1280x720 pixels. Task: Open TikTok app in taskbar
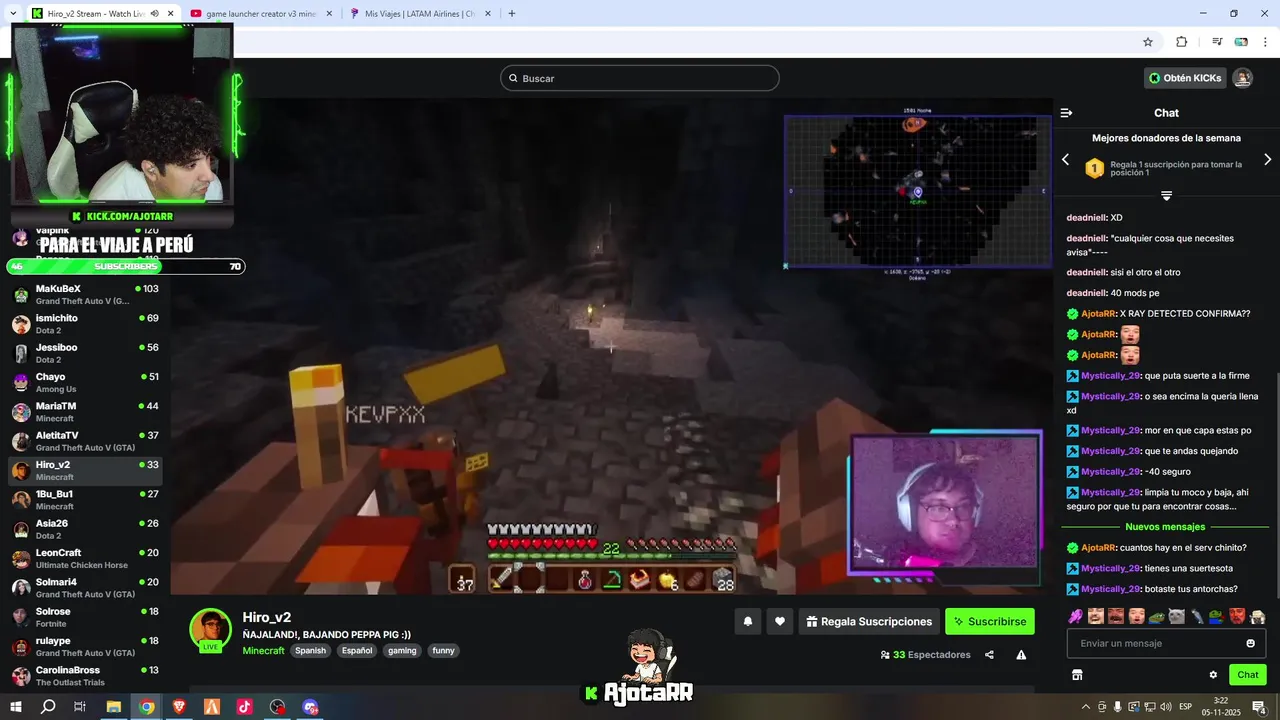pos(244,707)
